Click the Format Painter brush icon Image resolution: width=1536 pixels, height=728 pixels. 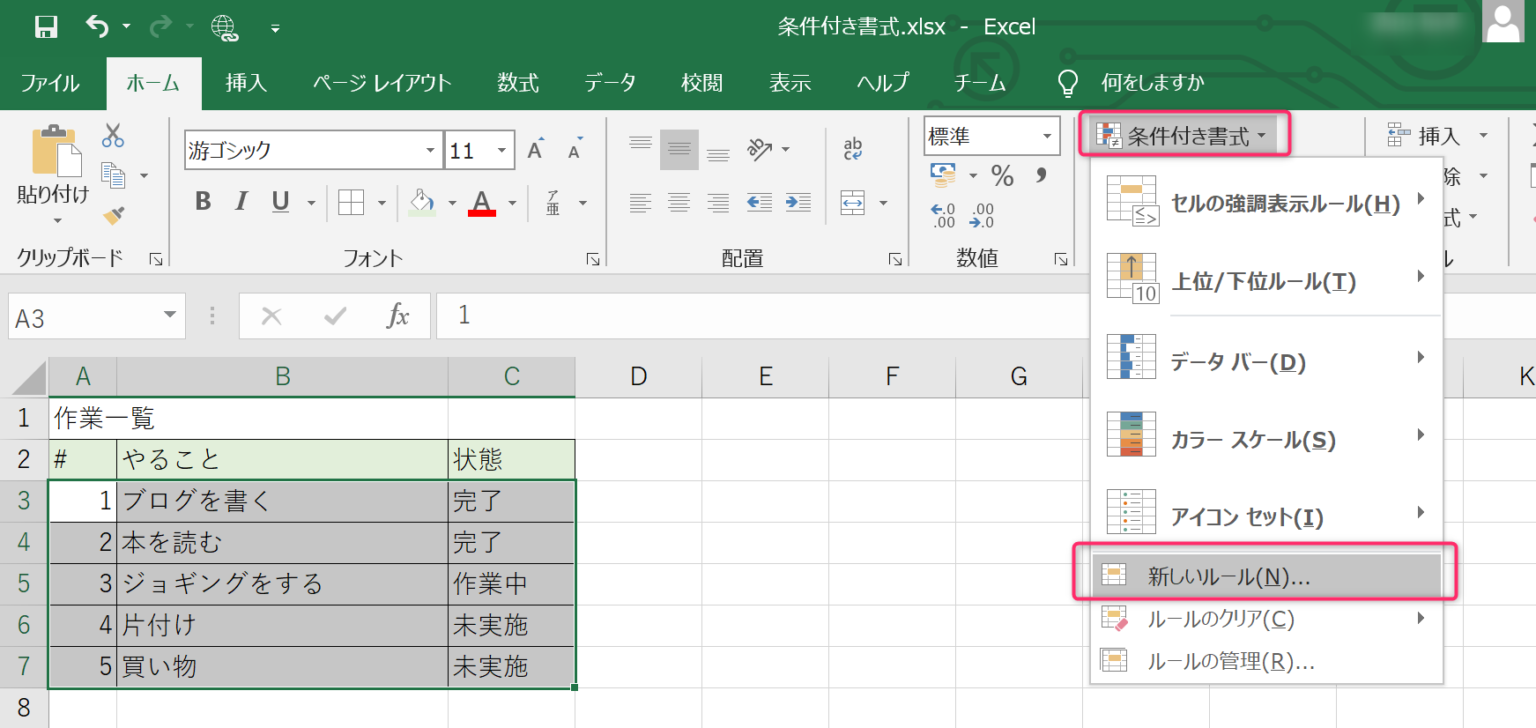[x=113, y=215]
